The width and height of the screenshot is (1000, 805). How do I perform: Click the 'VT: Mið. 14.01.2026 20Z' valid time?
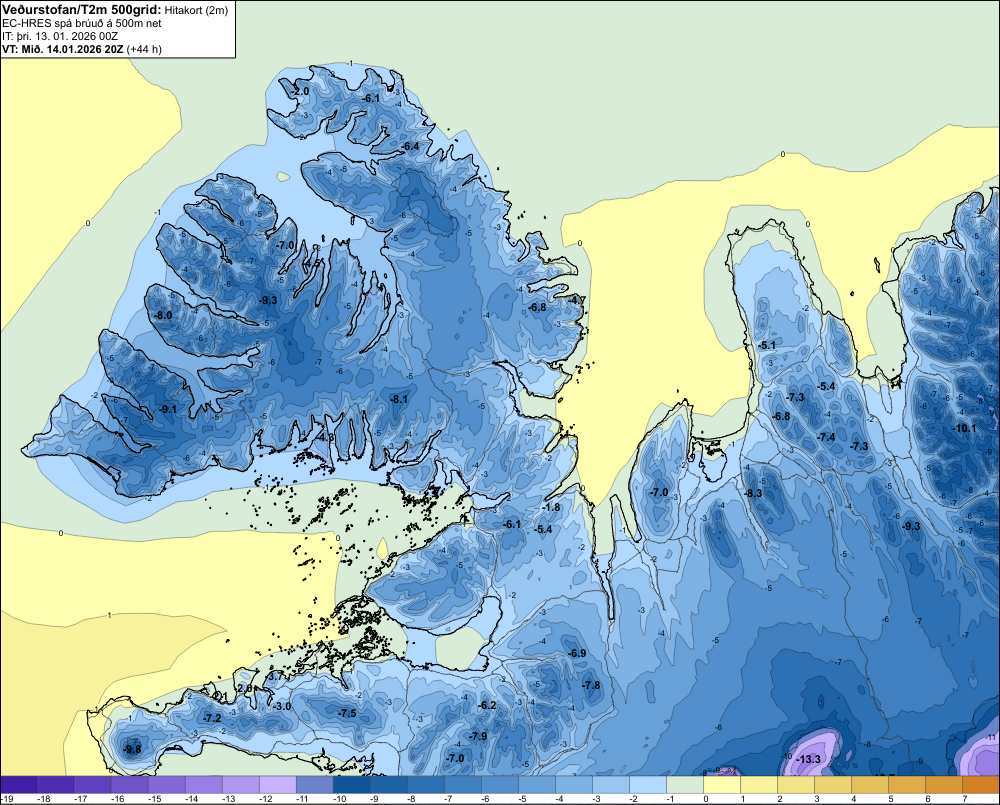point(63,49)
